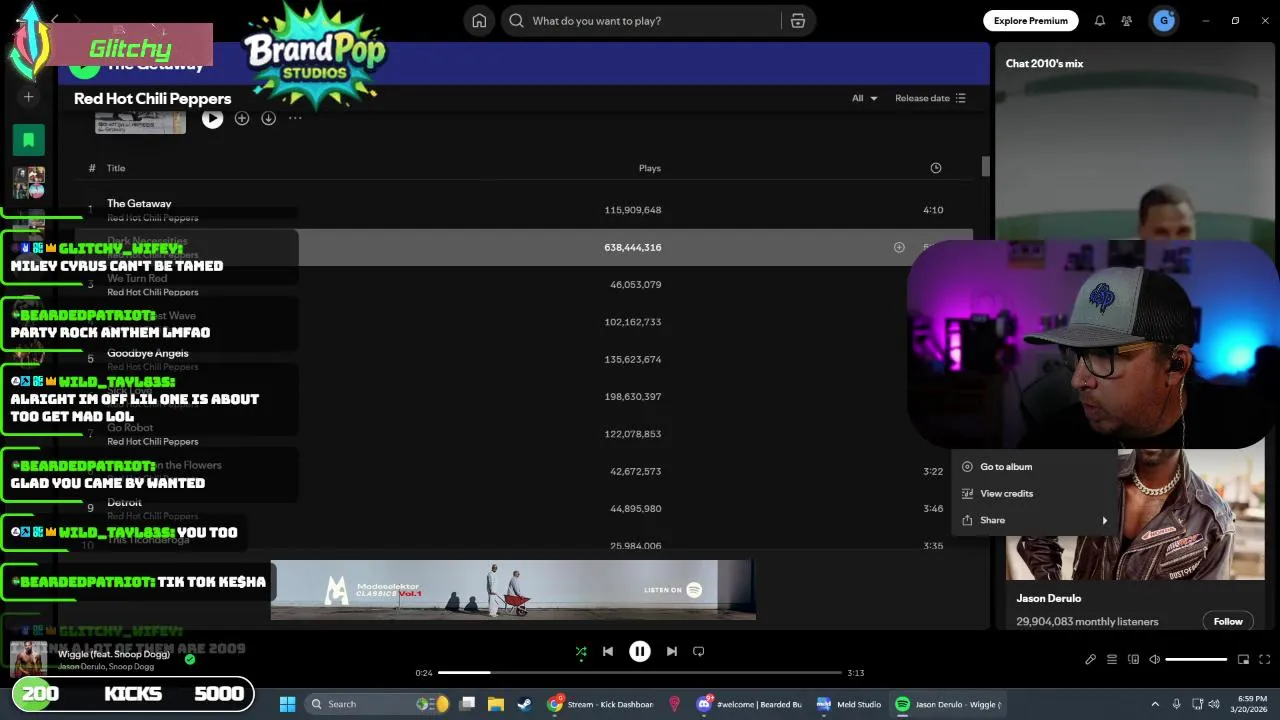The height and width of the screenshot is (720, 1280).
Task: Mute the Spotify volume
Action: [1155, 659]
